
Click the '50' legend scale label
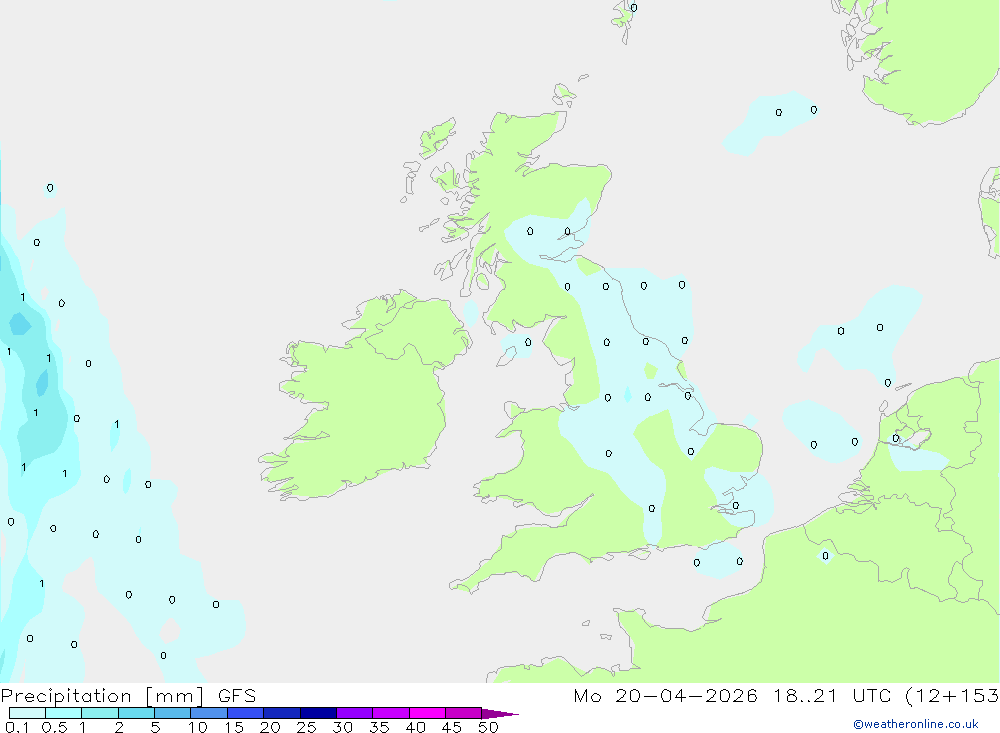point(488,727)
